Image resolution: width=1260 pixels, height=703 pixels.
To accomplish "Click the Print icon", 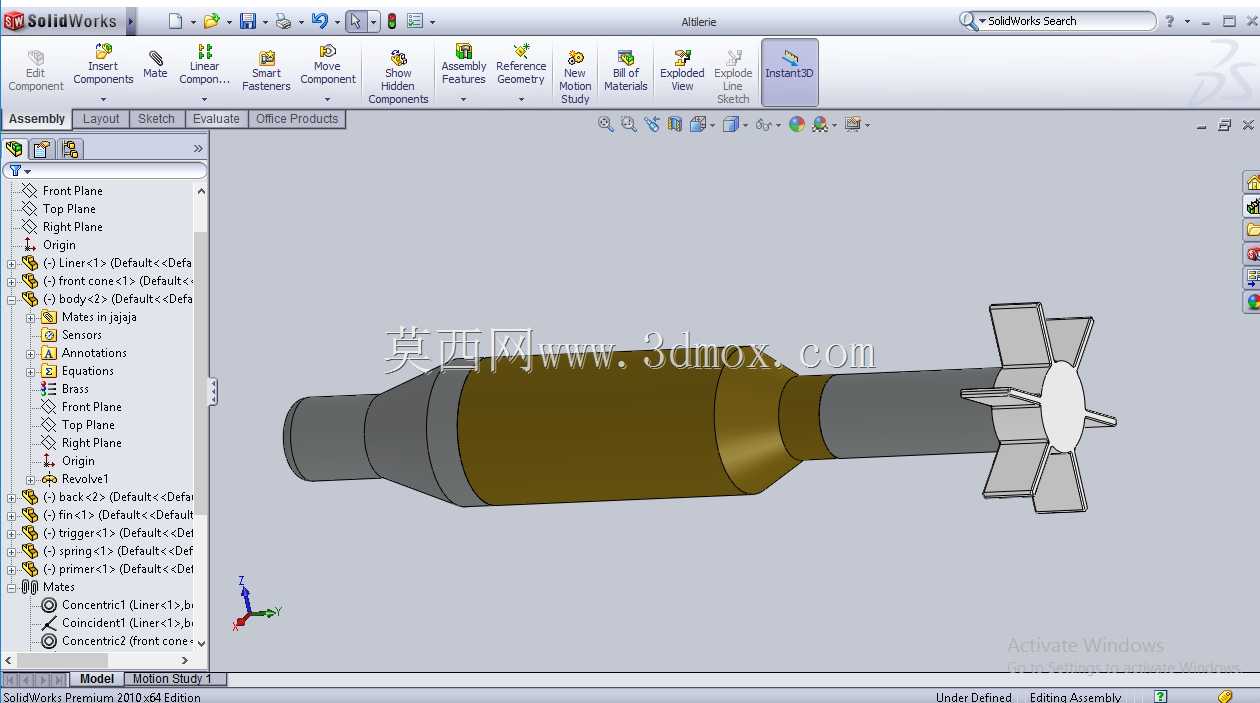I will pyautogui.click(x=283, y=21).
